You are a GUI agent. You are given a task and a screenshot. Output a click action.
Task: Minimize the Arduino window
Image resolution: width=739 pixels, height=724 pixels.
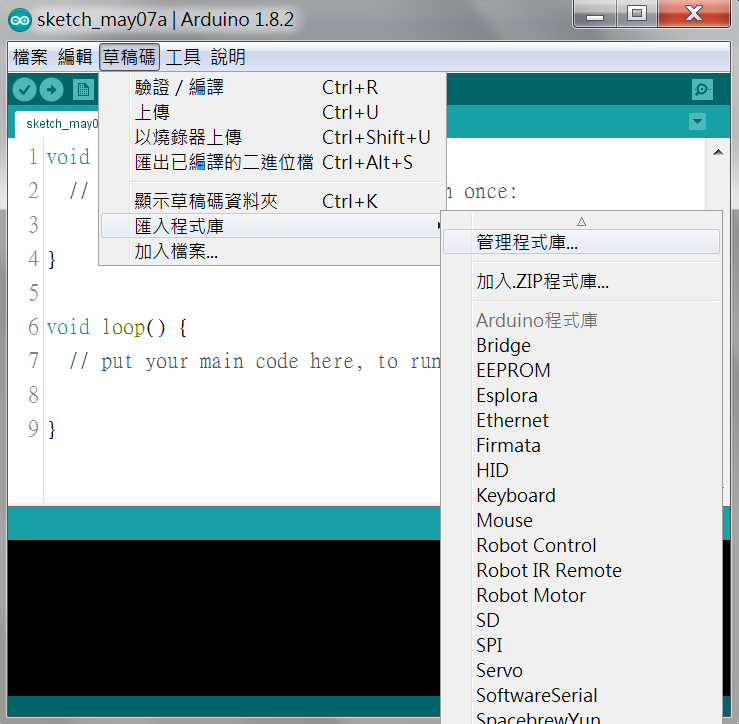(595, 14)
